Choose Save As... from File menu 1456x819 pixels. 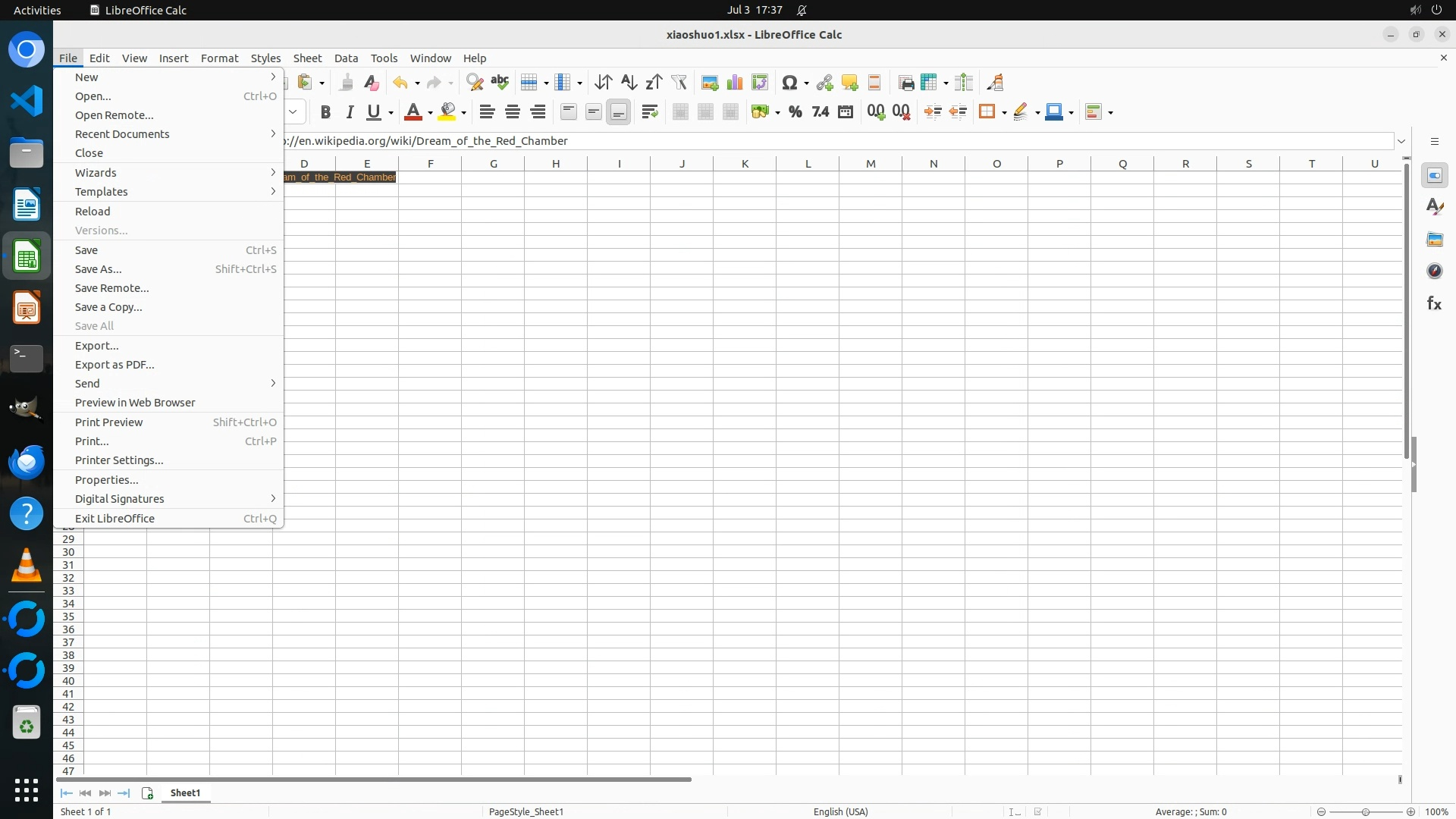tap(99, 269)
